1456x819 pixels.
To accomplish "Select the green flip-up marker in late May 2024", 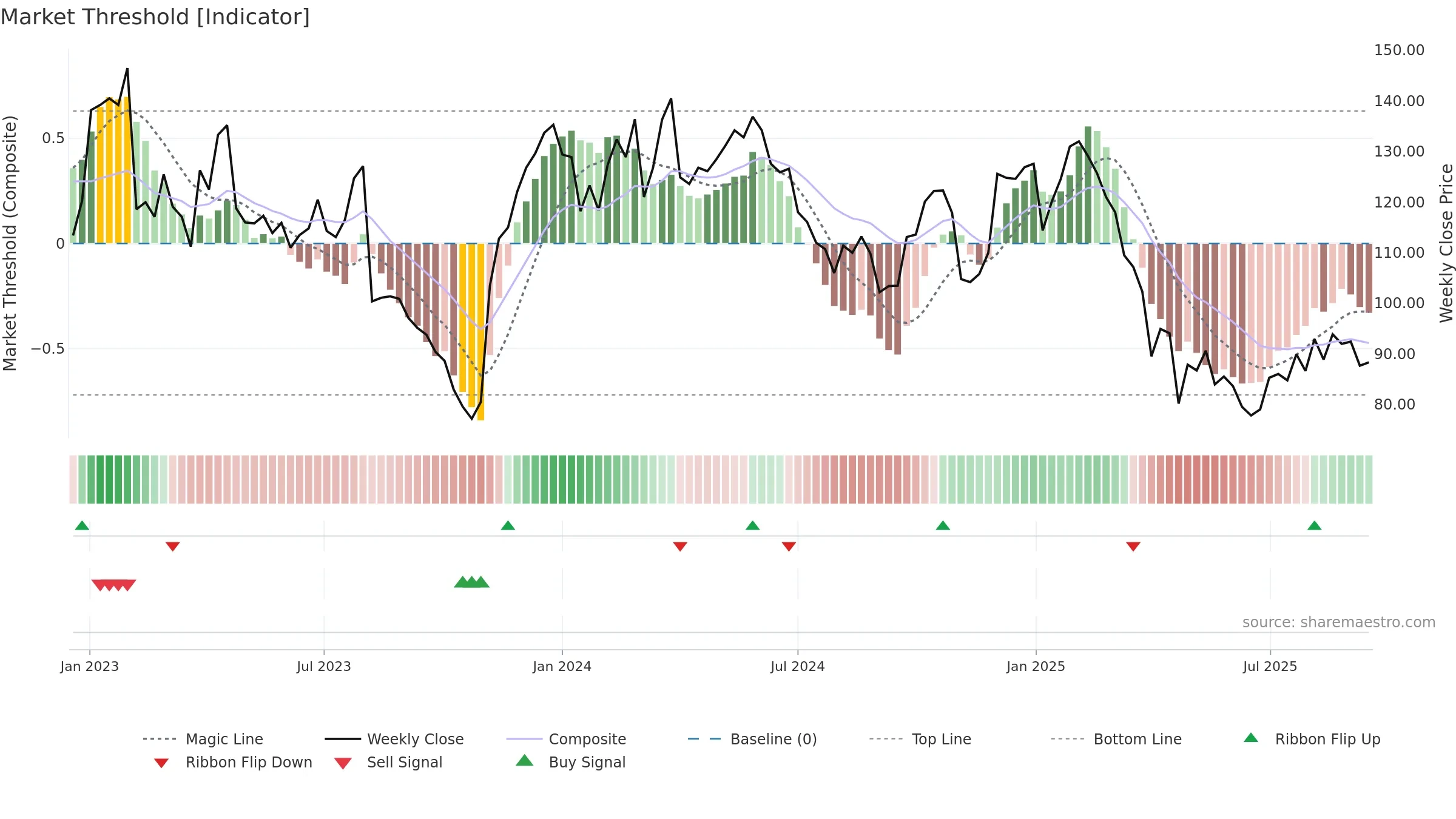I will pyautogui.click(x=752, y=525).
